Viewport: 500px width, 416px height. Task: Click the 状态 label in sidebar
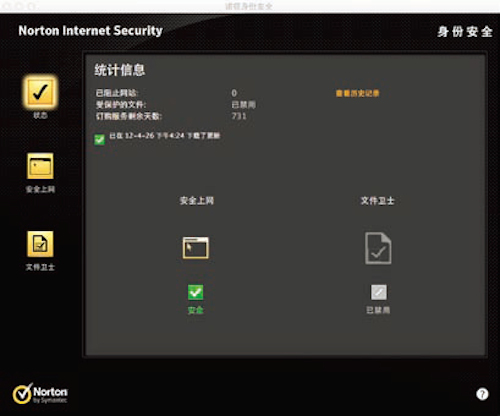40,115
